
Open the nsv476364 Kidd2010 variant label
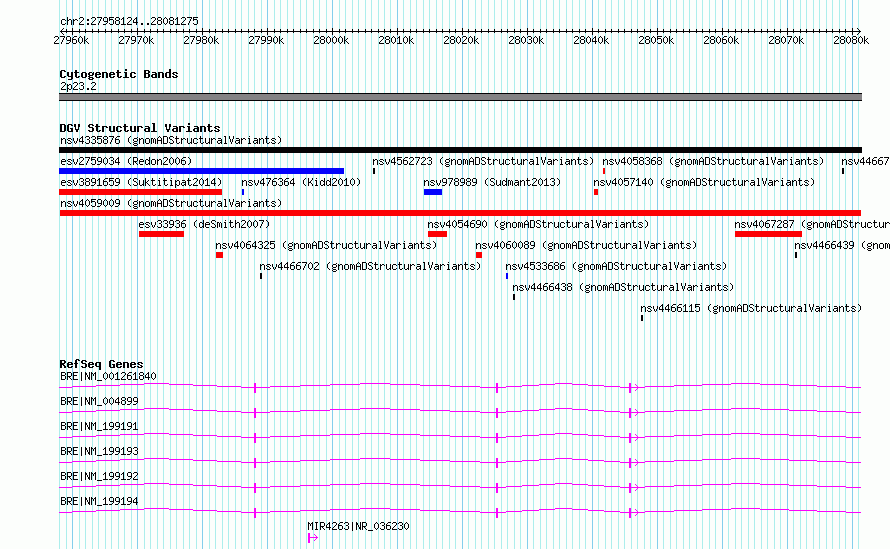(x=301, y=182)
